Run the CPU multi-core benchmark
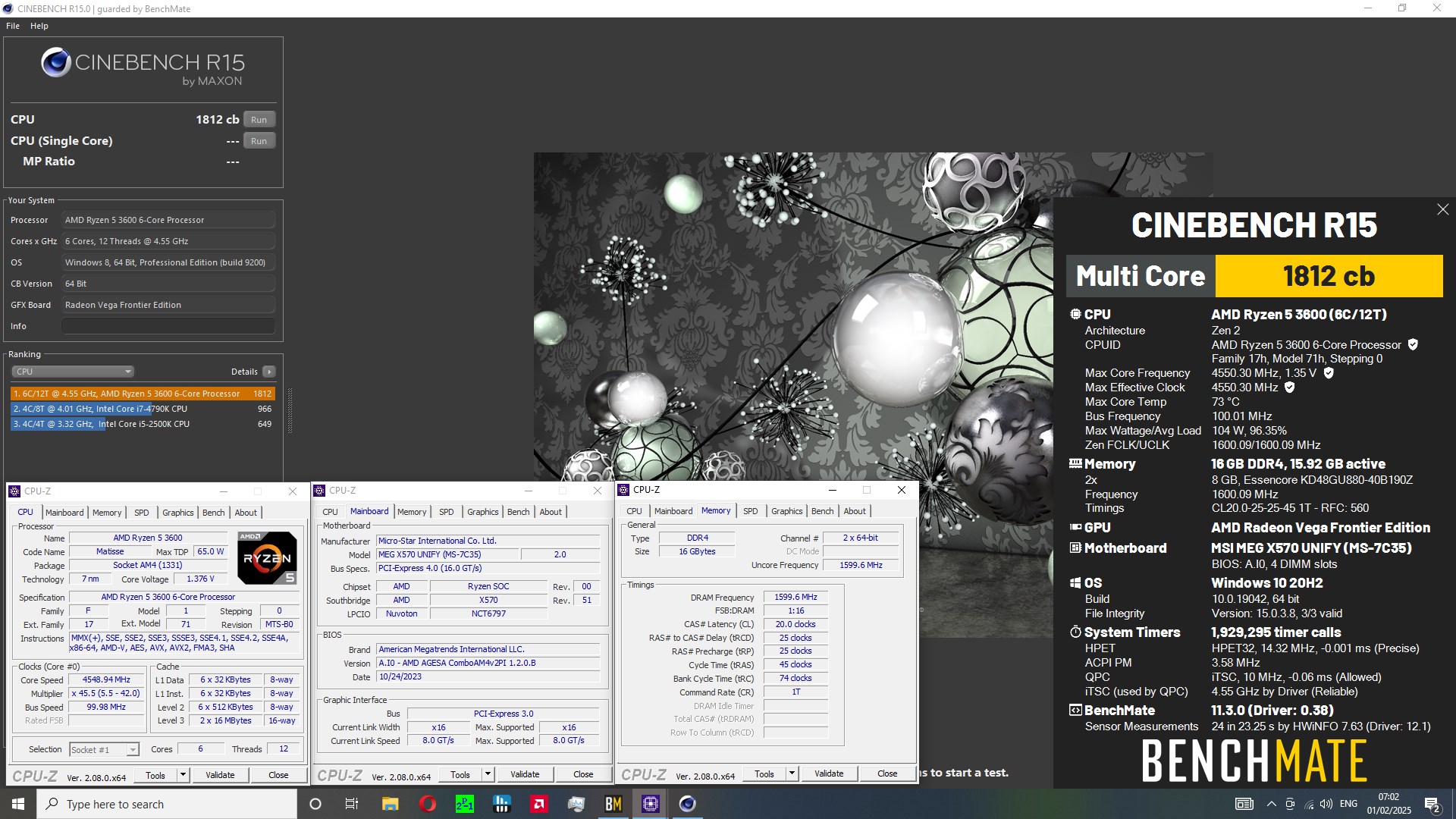This screenshot has height=819, width=1456. click(x=259, y=120)
